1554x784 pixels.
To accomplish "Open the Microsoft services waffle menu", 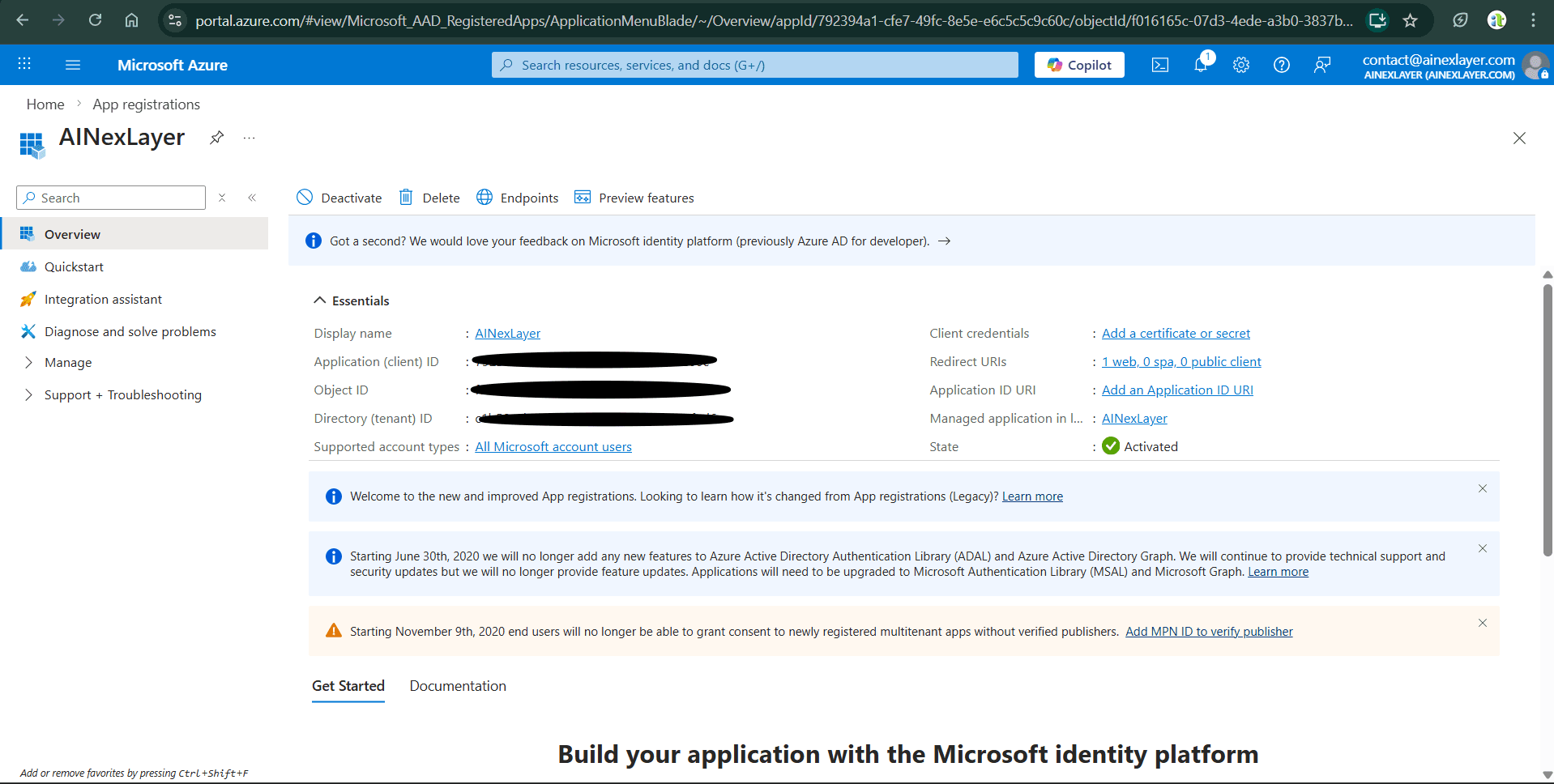I will (24, 64).
